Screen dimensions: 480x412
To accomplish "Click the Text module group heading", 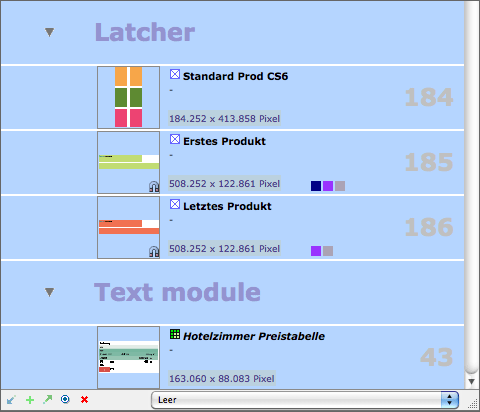I will point(177,292).
